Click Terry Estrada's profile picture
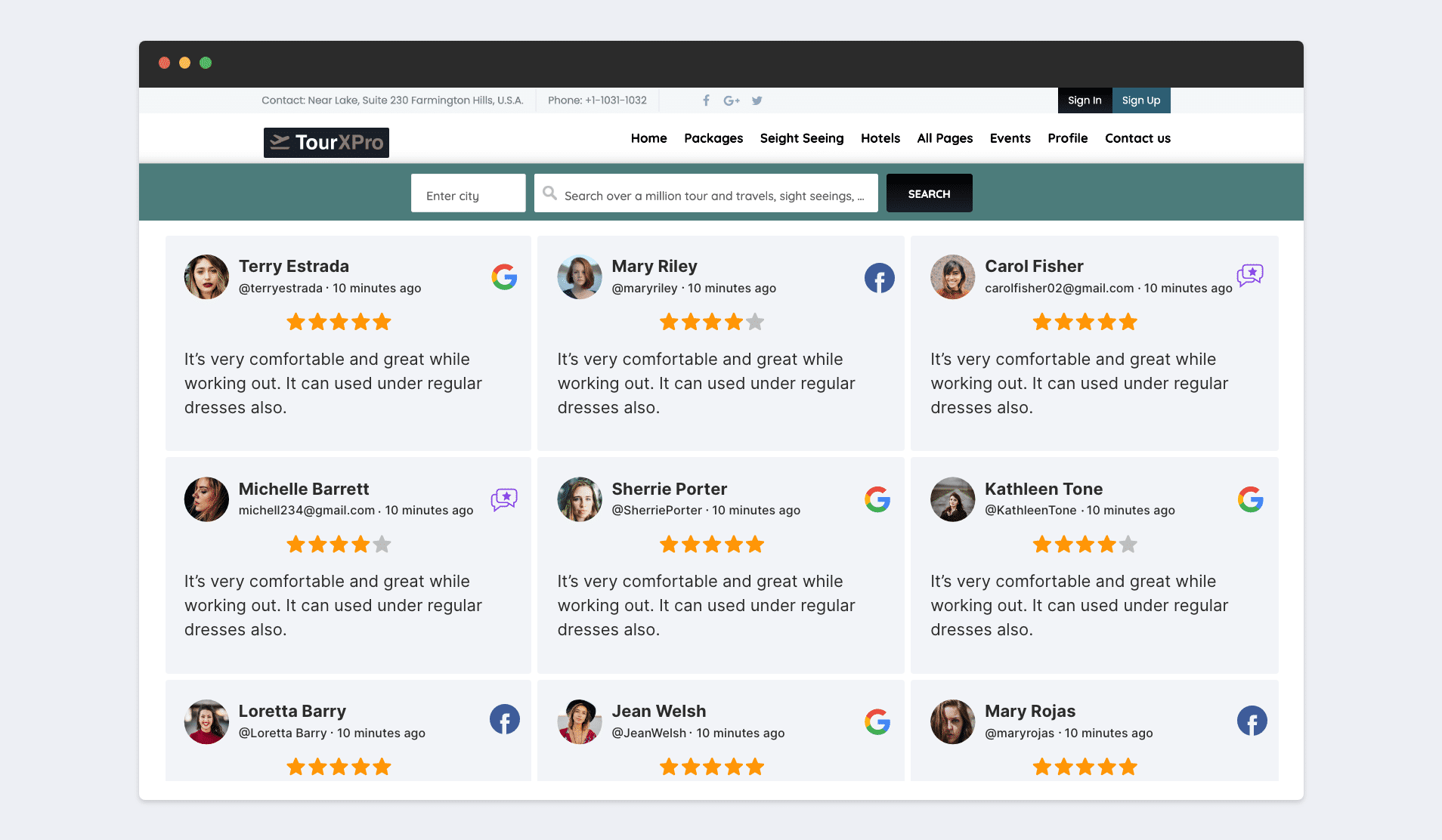 click(206, 276)
